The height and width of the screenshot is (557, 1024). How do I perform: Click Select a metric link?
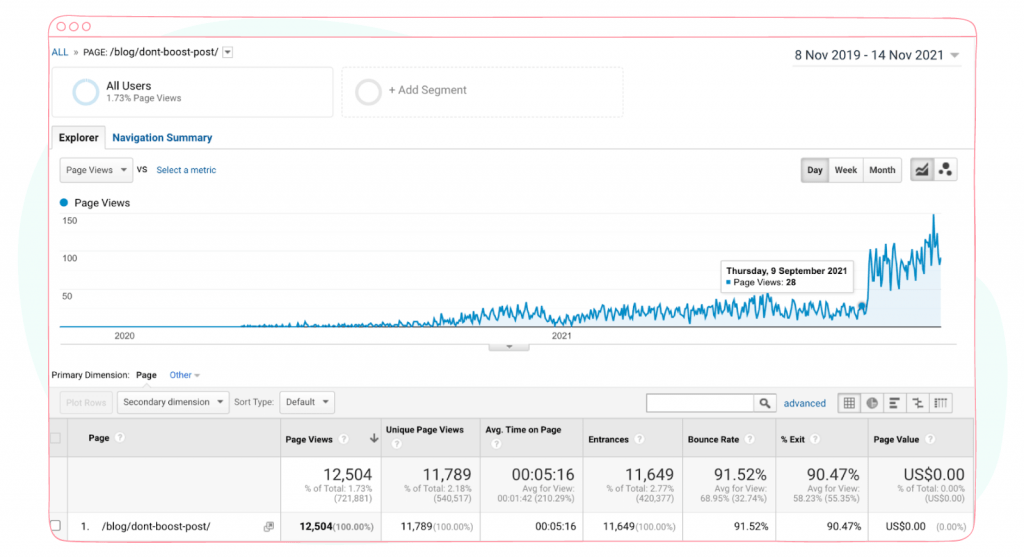point(186,170)
